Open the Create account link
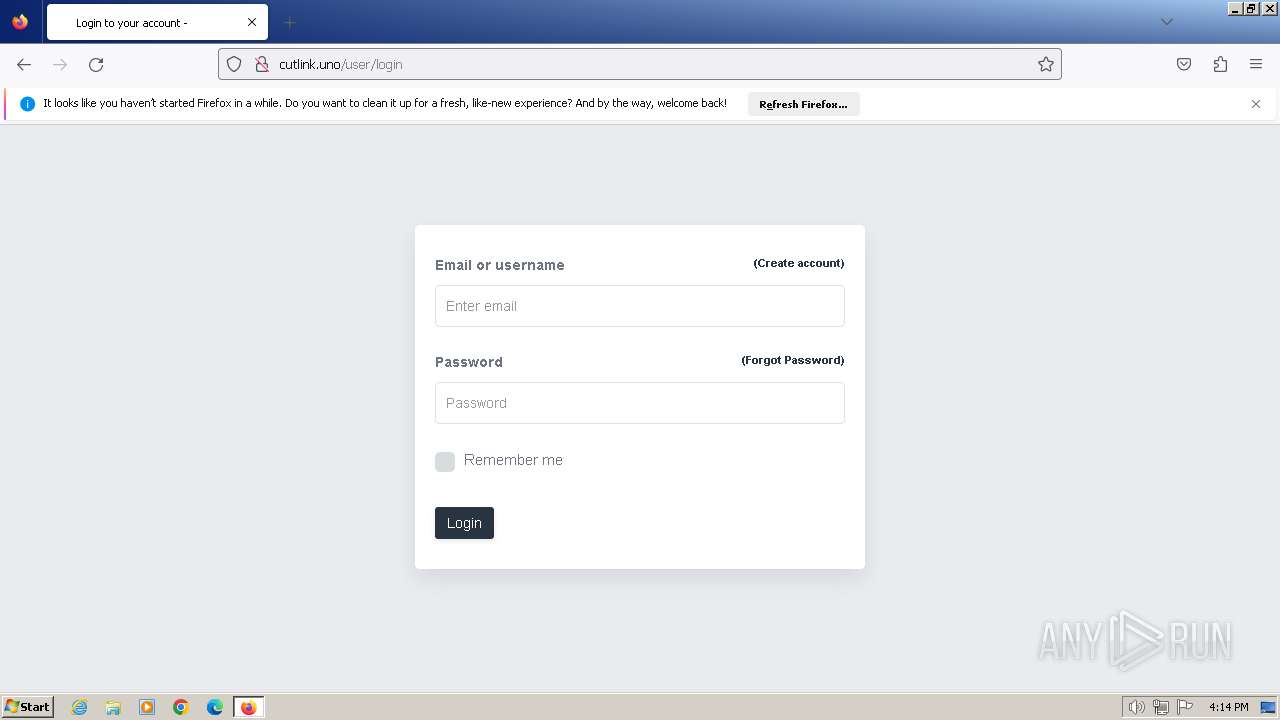 pyautogui.click(x=799, y=263)
